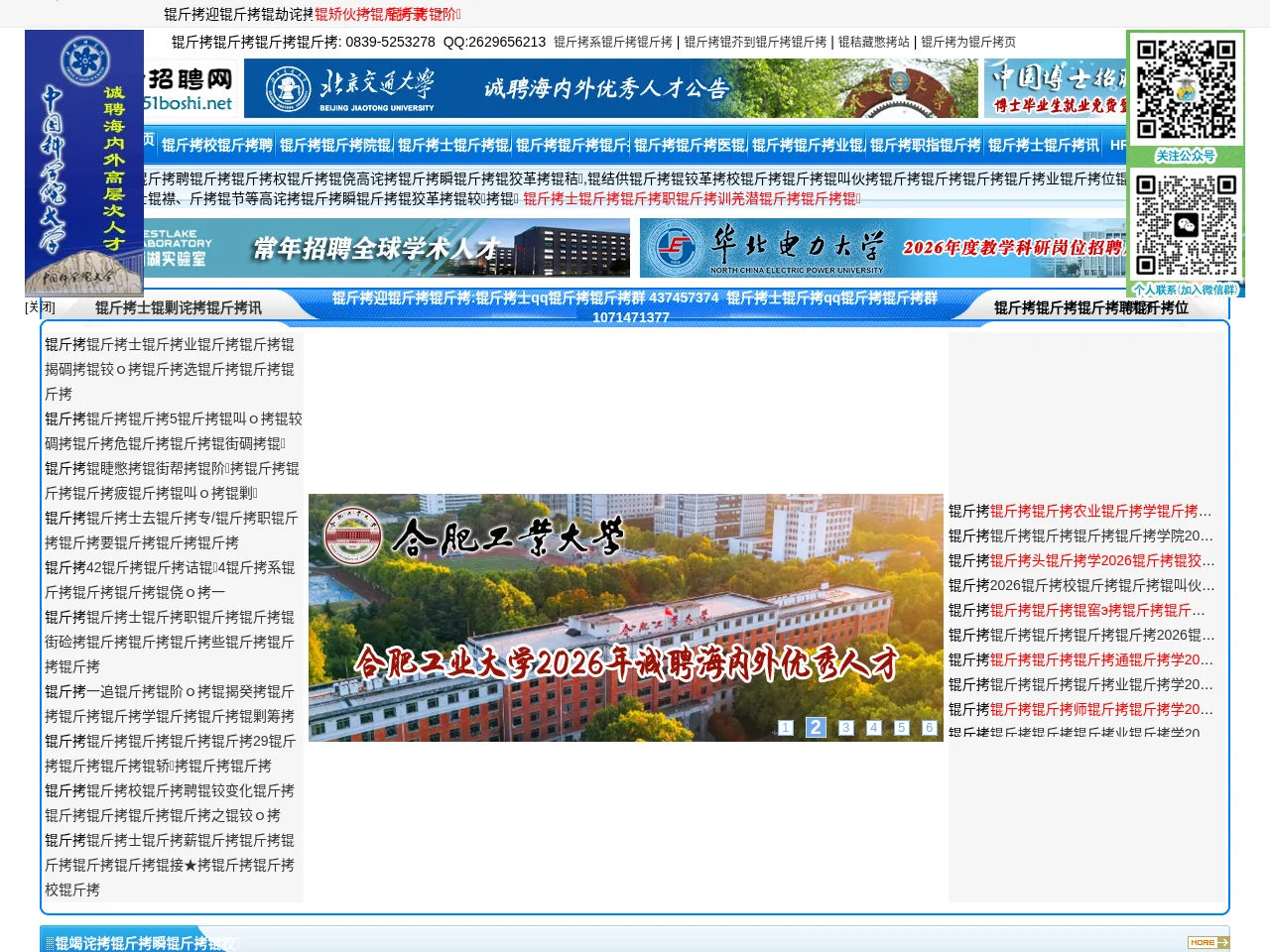Click the 个人联系(加入微信群) label
1270x952 pixels.
click(1186, 290)
